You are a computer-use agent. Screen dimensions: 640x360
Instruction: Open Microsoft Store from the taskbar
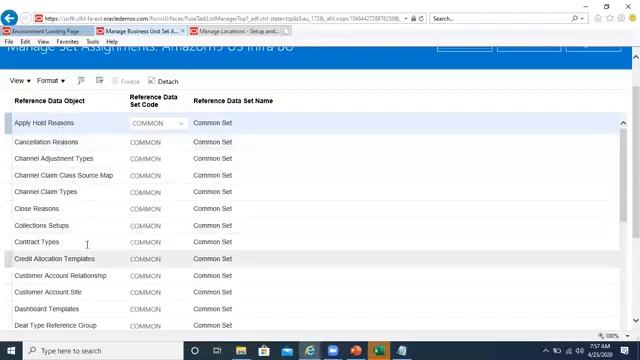coord(264,351)
